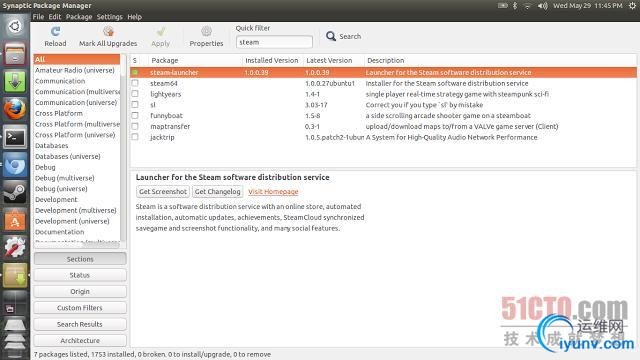
Task: Open Custom Filters view
Action: coord(80,308)
